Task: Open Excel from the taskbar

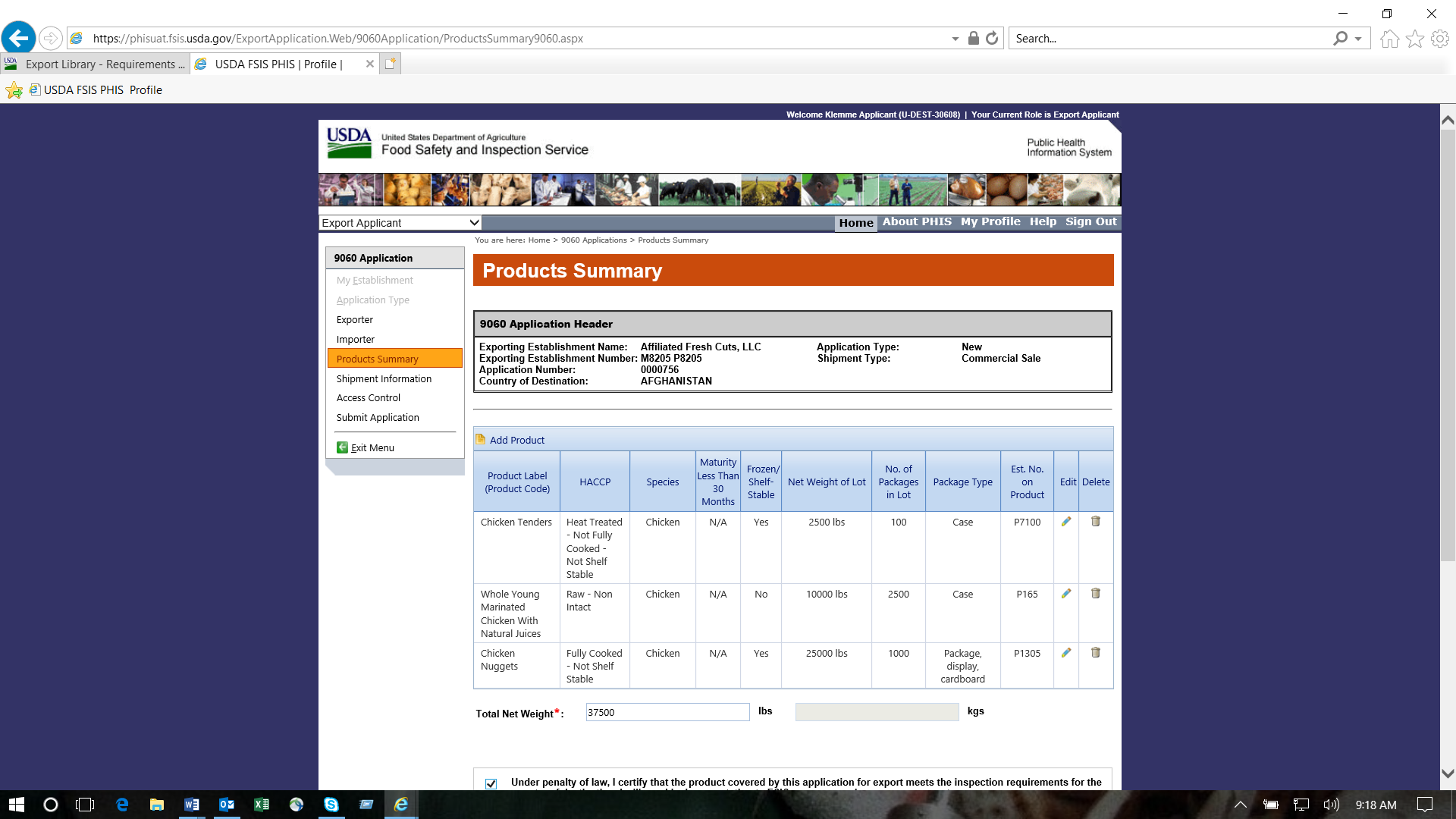Action: 262,805
